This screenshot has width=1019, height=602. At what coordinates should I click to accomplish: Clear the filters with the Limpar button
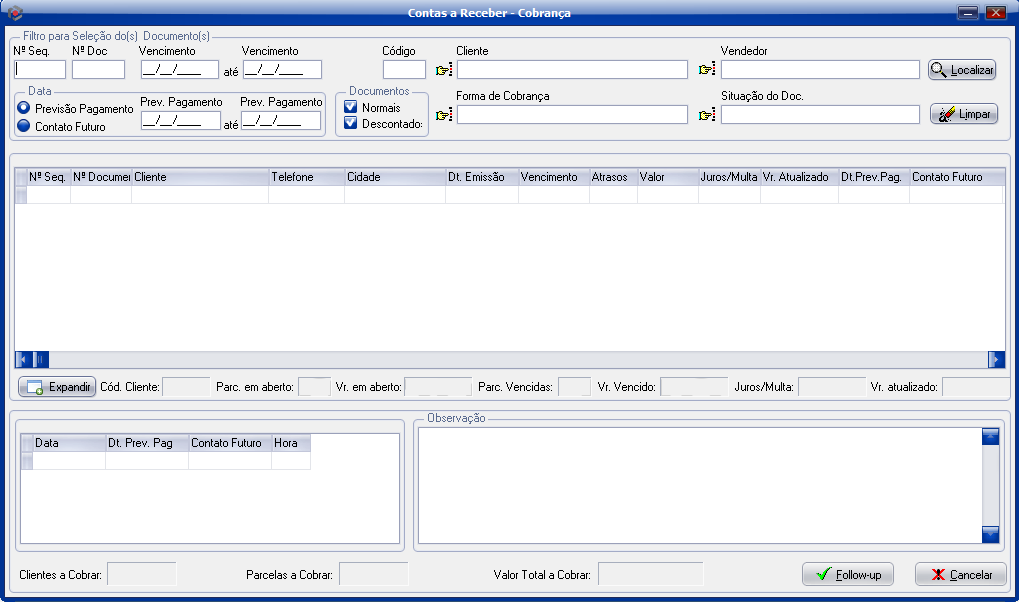pos(964,115)
